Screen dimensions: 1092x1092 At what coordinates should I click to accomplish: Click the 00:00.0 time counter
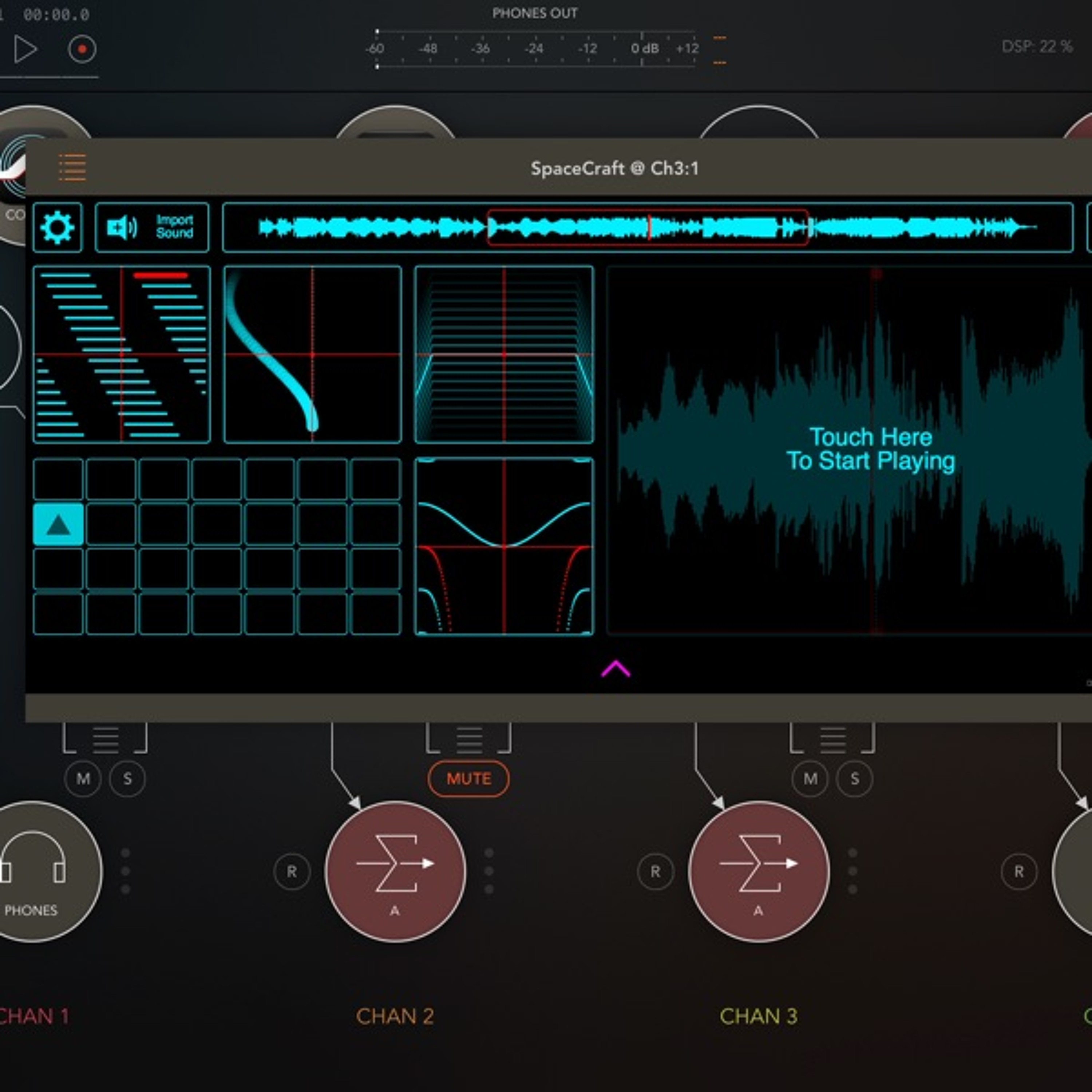click(56, 15)
